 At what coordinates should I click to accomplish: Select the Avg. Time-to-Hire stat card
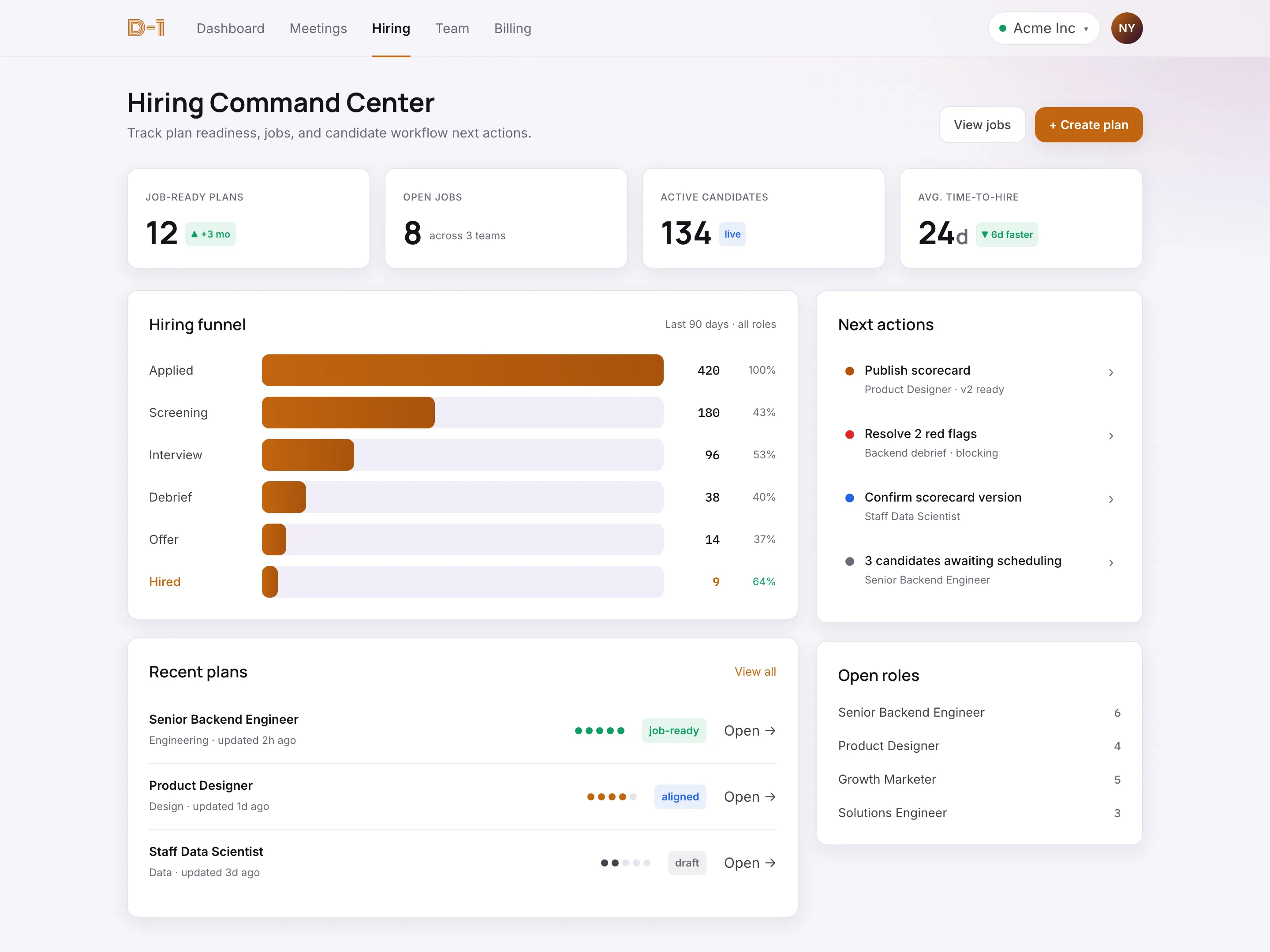[1021, 218]
